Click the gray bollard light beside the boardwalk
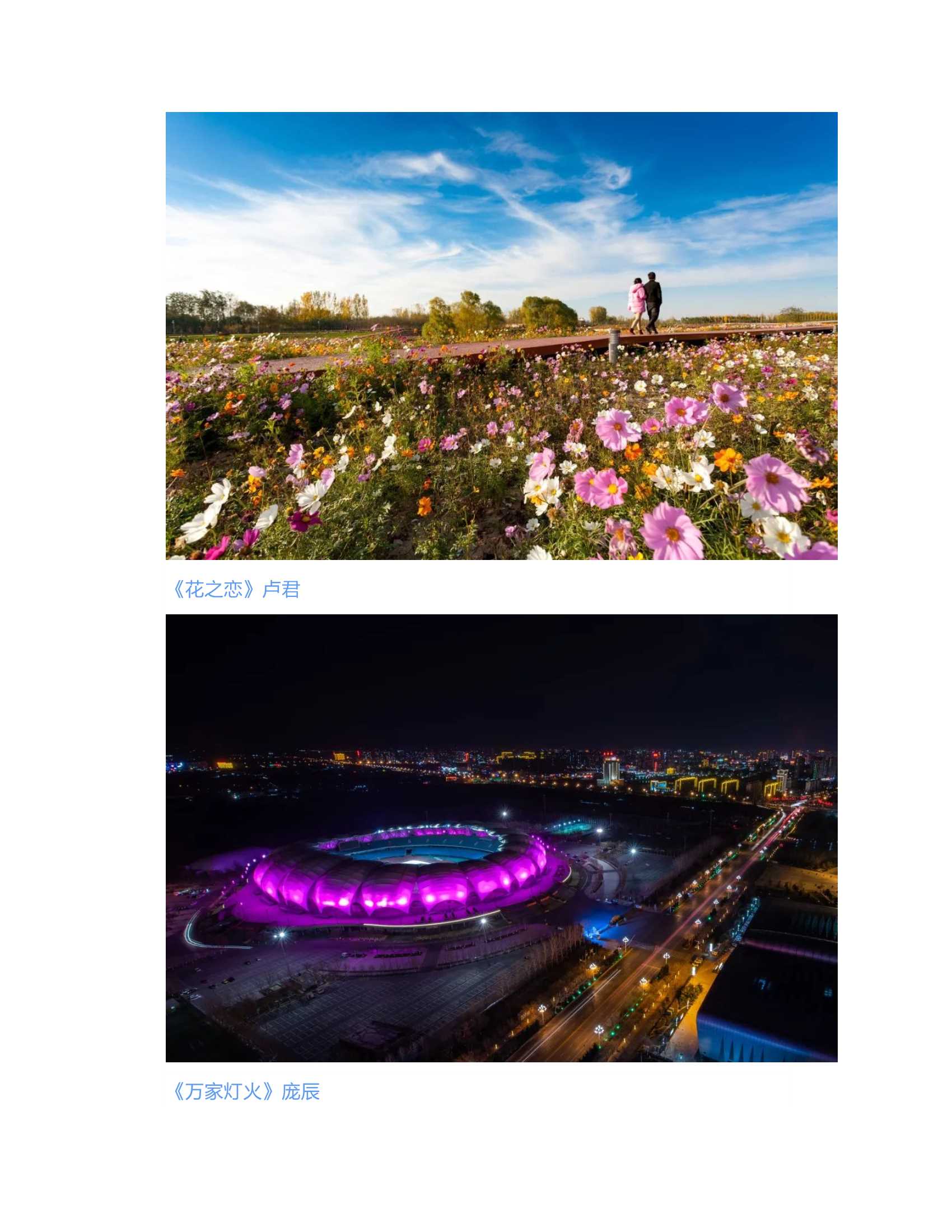 click(613, 346)
